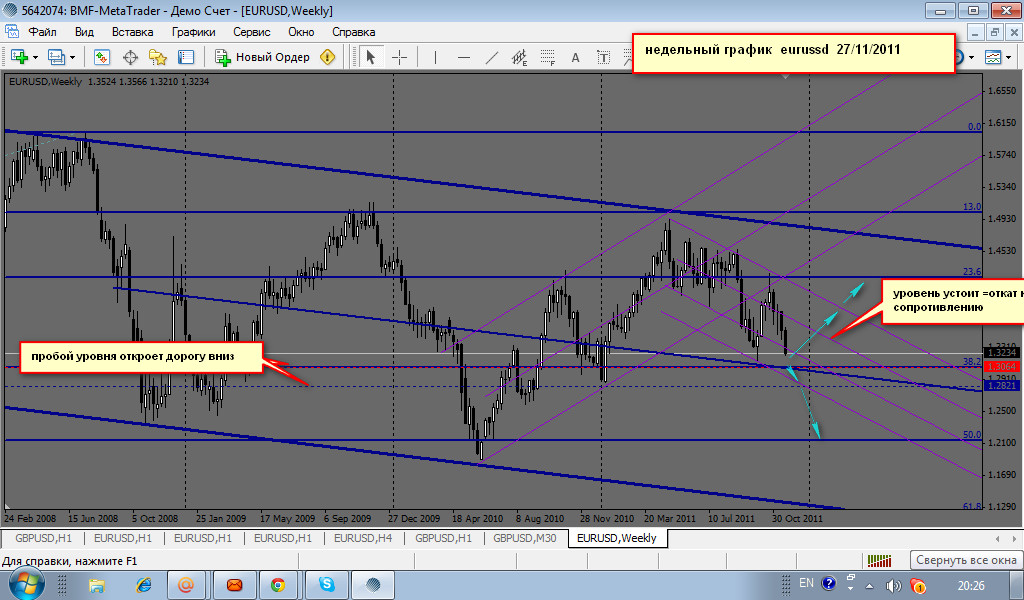Click the 30 Oct 2011 date label
The width and height of the screenshot is (1024, 600).
[x=797, y=518]
